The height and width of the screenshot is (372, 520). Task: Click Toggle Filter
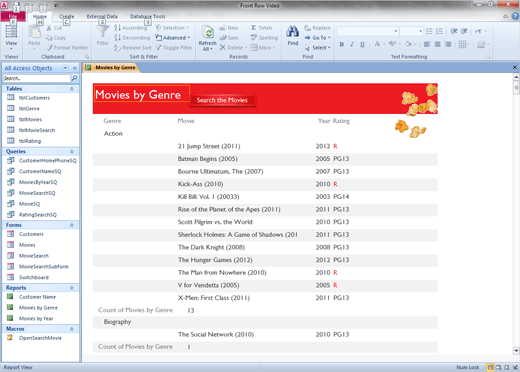tap(174, 48)
